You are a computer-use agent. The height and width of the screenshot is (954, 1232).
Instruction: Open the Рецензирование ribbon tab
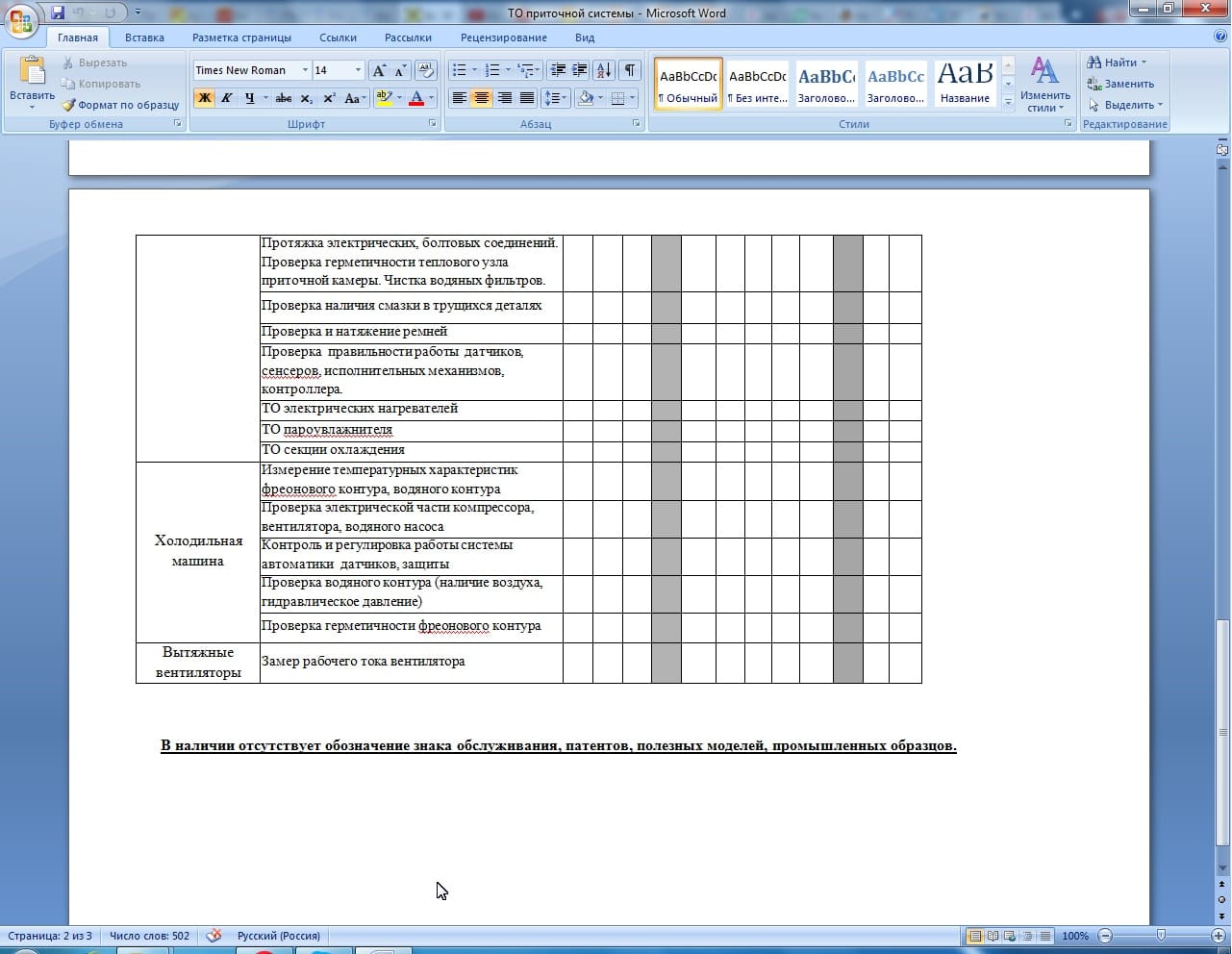[503, 38]
